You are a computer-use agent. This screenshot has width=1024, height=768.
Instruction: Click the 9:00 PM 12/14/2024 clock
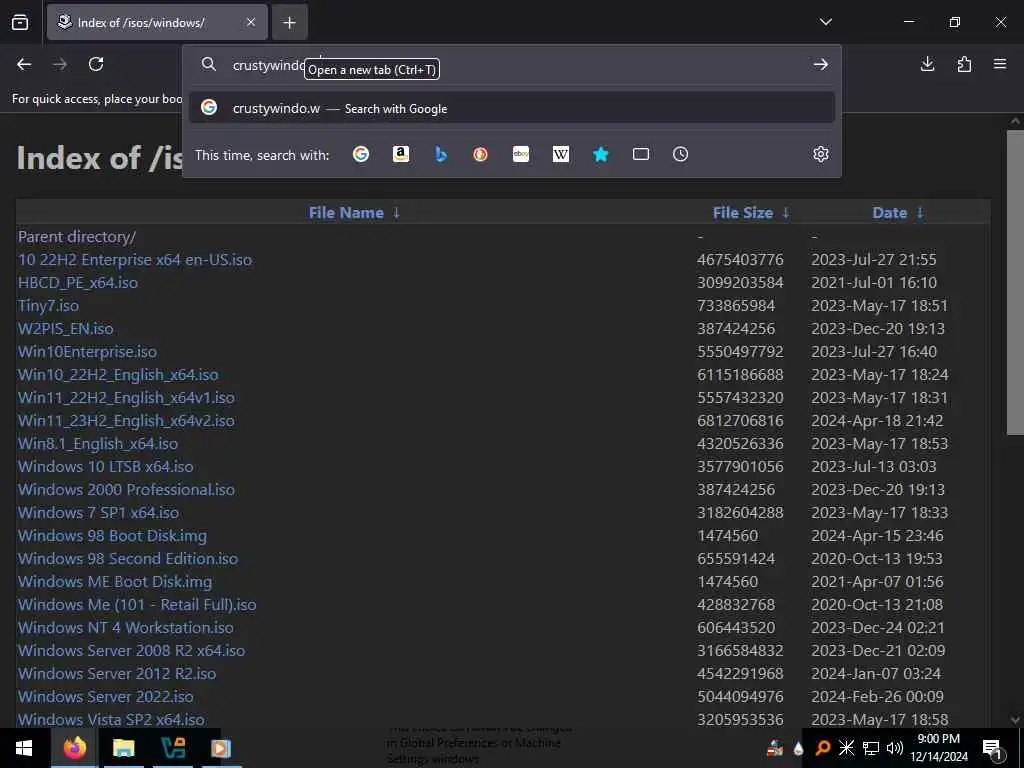pyautogui.click(x=938, y=748)
